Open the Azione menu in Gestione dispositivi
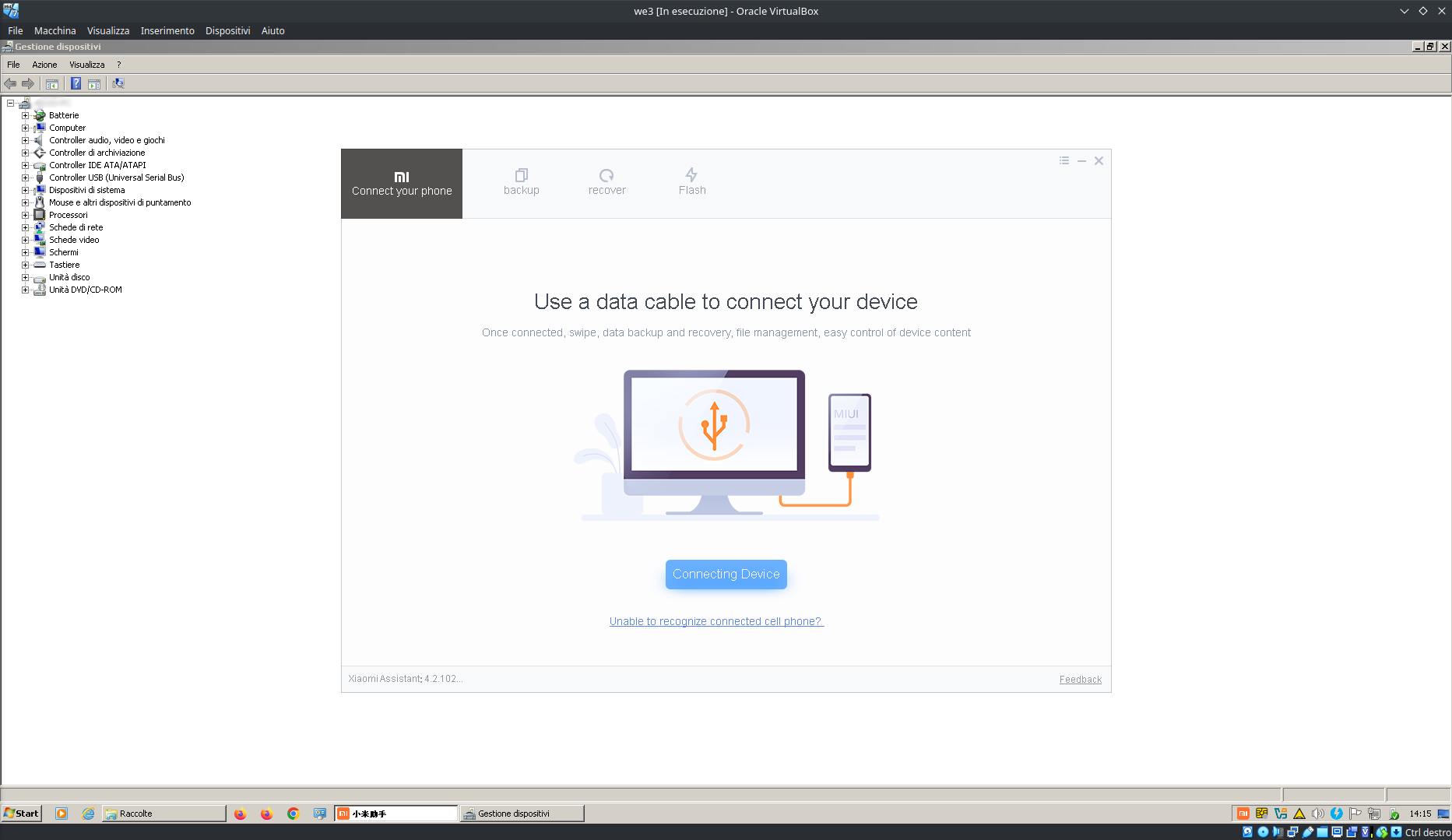The height and width of the screenshot is (840, 1452). click(44, 65)
